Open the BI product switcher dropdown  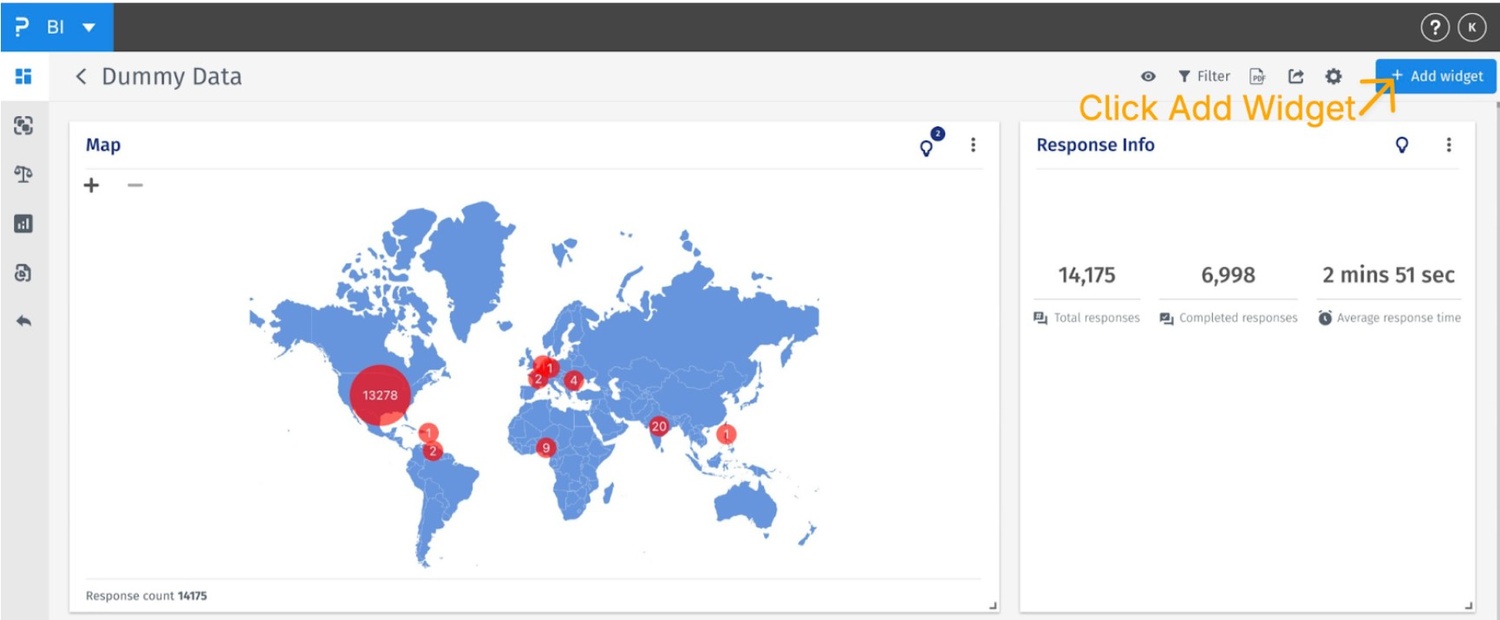coord(88,27)
